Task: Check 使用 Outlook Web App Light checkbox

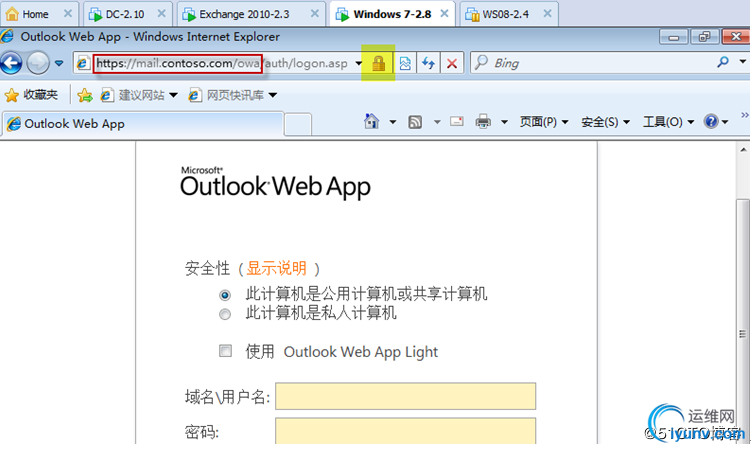Action: pyautogui.click(x=225, y=351)
